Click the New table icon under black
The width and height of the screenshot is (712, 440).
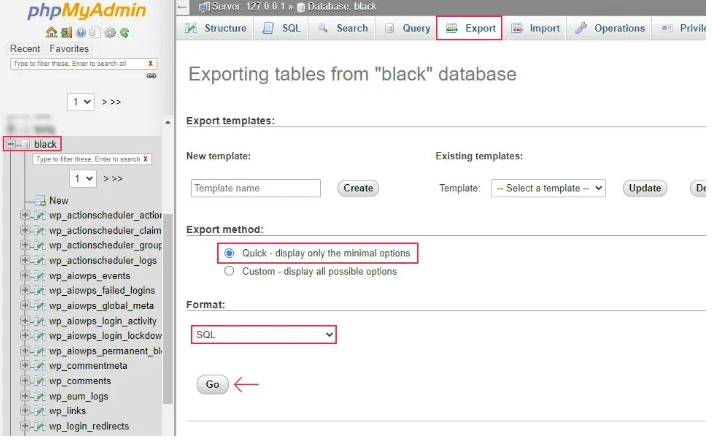click(40, 201)
